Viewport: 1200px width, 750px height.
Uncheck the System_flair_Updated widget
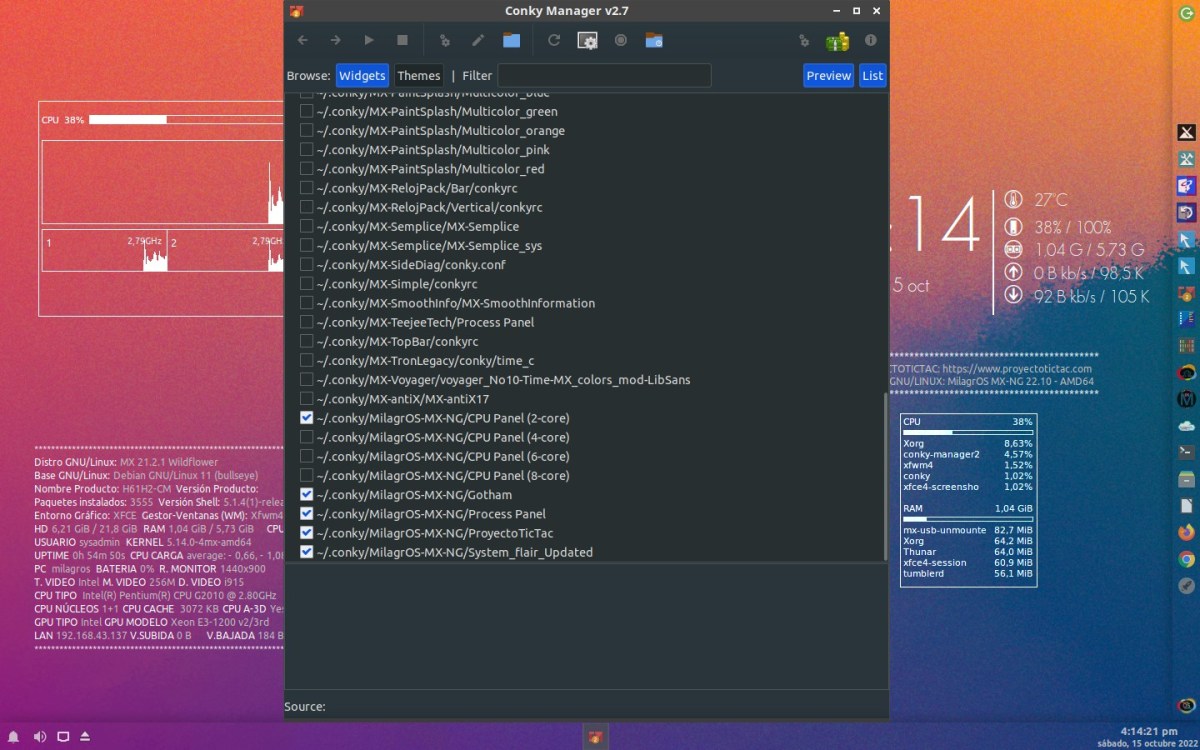(x=307, y=552)
